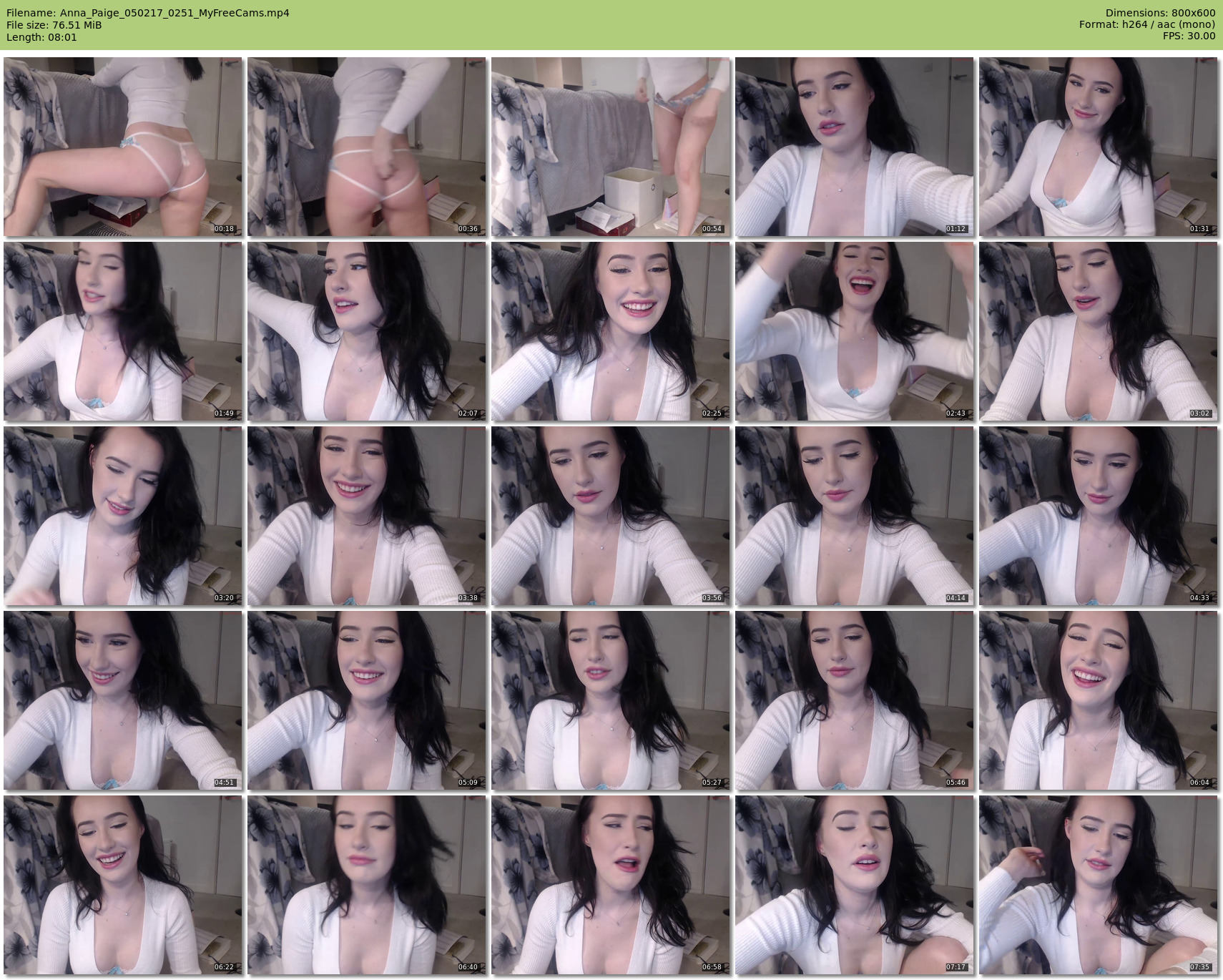This screenshot has width=1223, height=980.
Task: Click the frame marked 01:49
Action: click(x=123, y=331)
